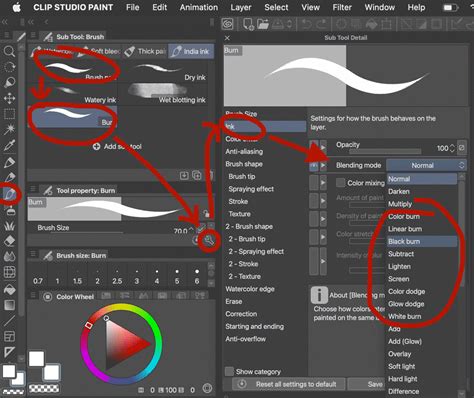Select the Zoom magnifier tool
This screenshot has height=398, width=474.
tap(9, 51)
